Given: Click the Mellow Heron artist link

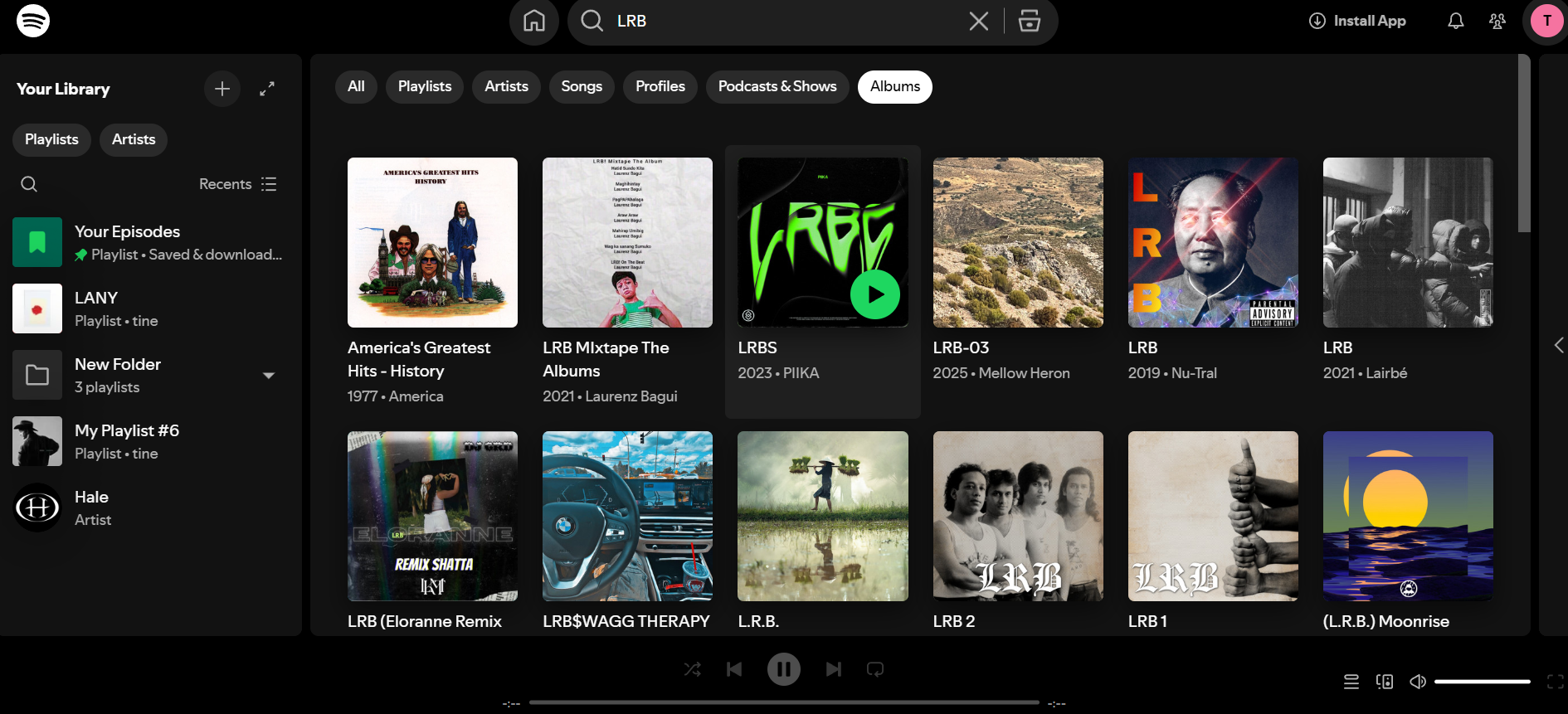Looking at the screenshot, I should click(1024, 373).
